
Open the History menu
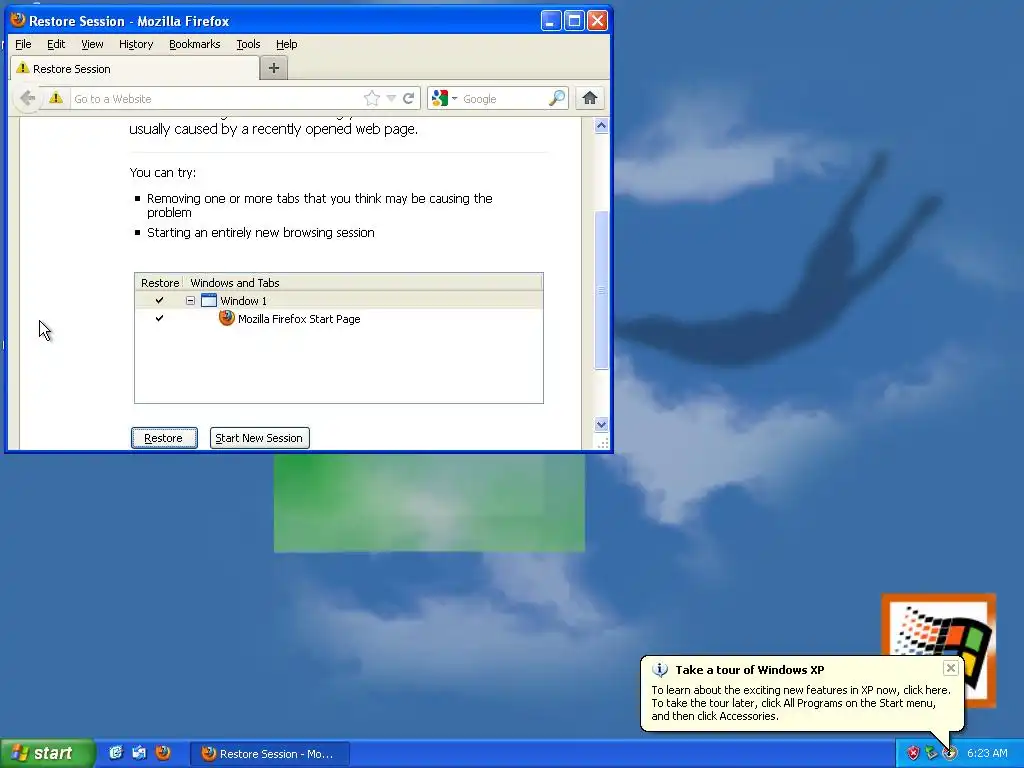(x=136, y=44)
